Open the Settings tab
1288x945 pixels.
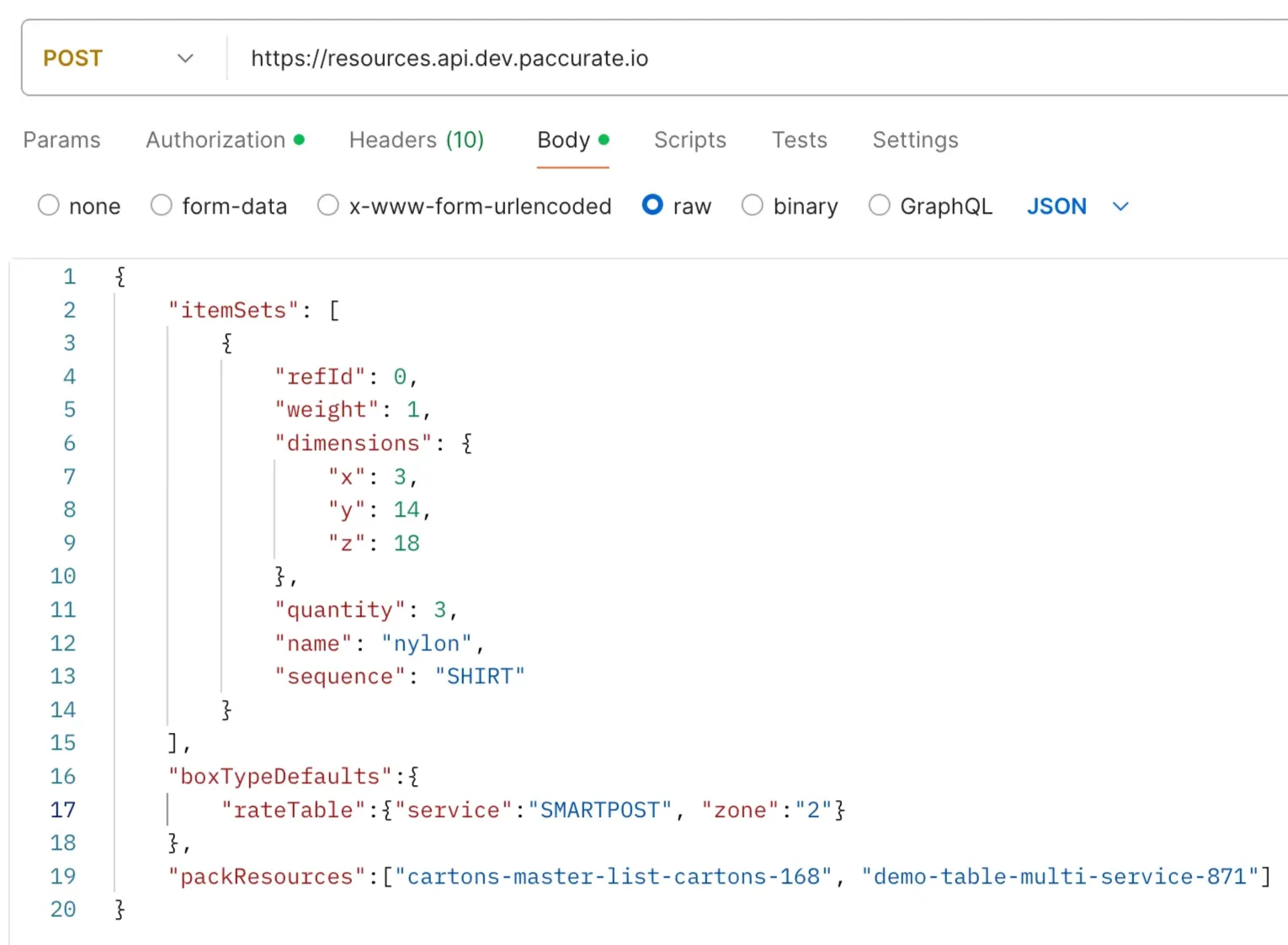point(915,140)
